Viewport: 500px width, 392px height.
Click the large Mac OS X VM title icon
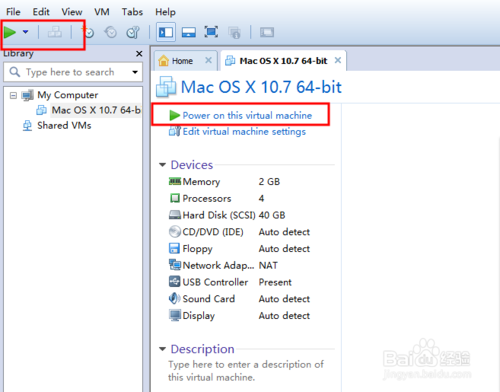point(166,87)
